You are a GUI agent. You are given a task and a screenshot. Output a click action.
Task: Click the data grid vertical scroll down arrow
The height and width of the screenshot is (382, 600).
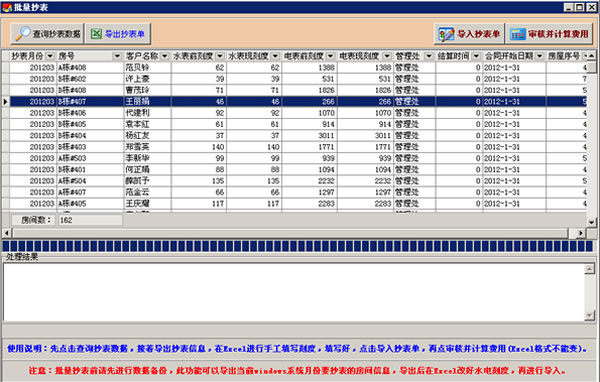pos(592,222)
